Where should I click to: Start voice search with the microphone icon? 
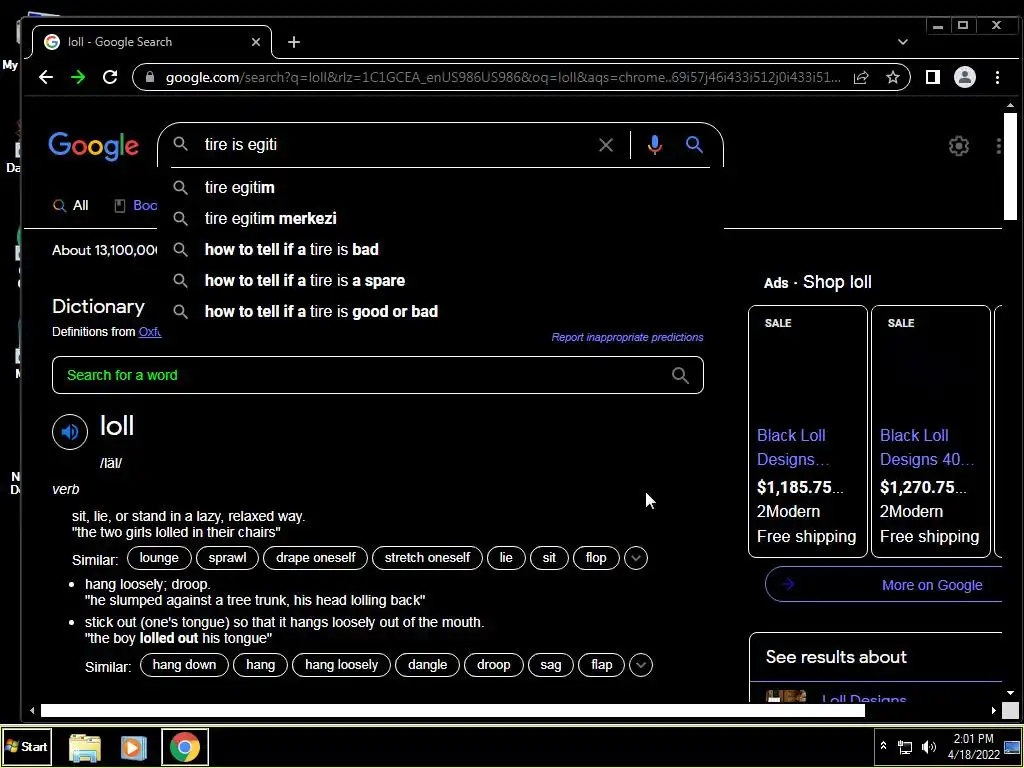[654, 145]
